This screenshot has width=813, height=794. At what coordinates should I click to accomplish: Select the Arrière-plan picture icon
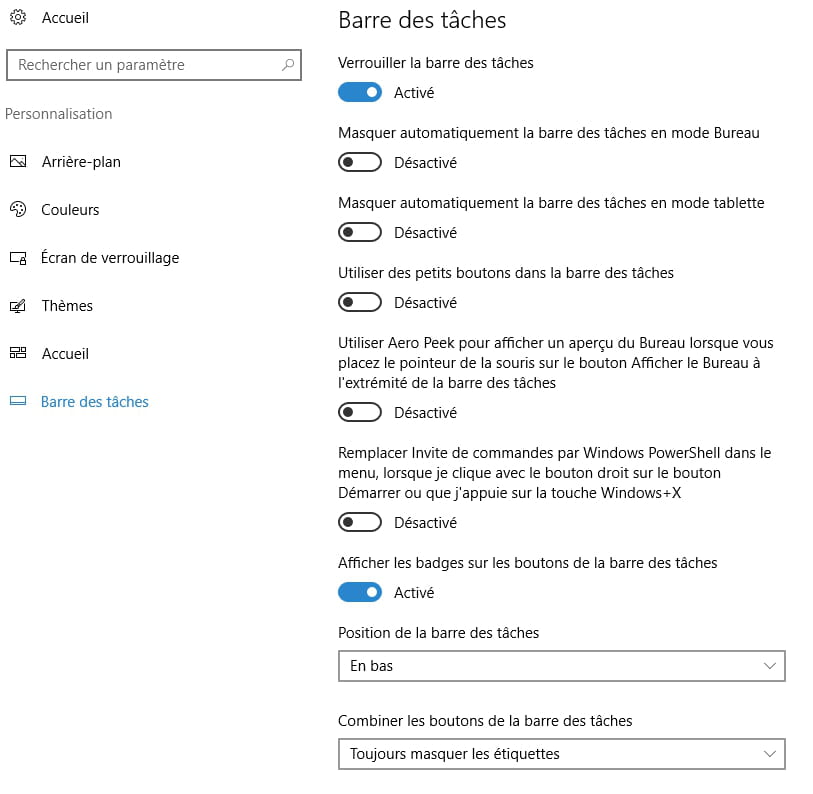pyautogui.click(x=18, y=162)
